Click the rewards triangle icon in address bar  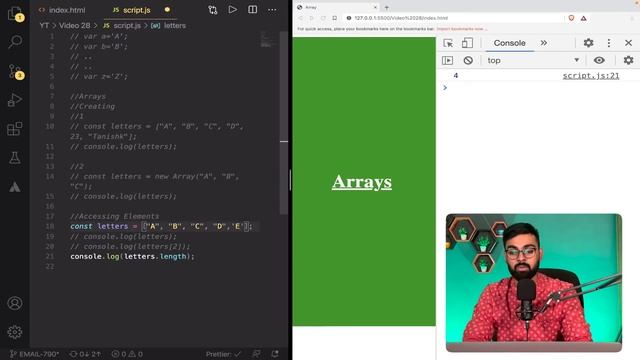click(584, 18)
